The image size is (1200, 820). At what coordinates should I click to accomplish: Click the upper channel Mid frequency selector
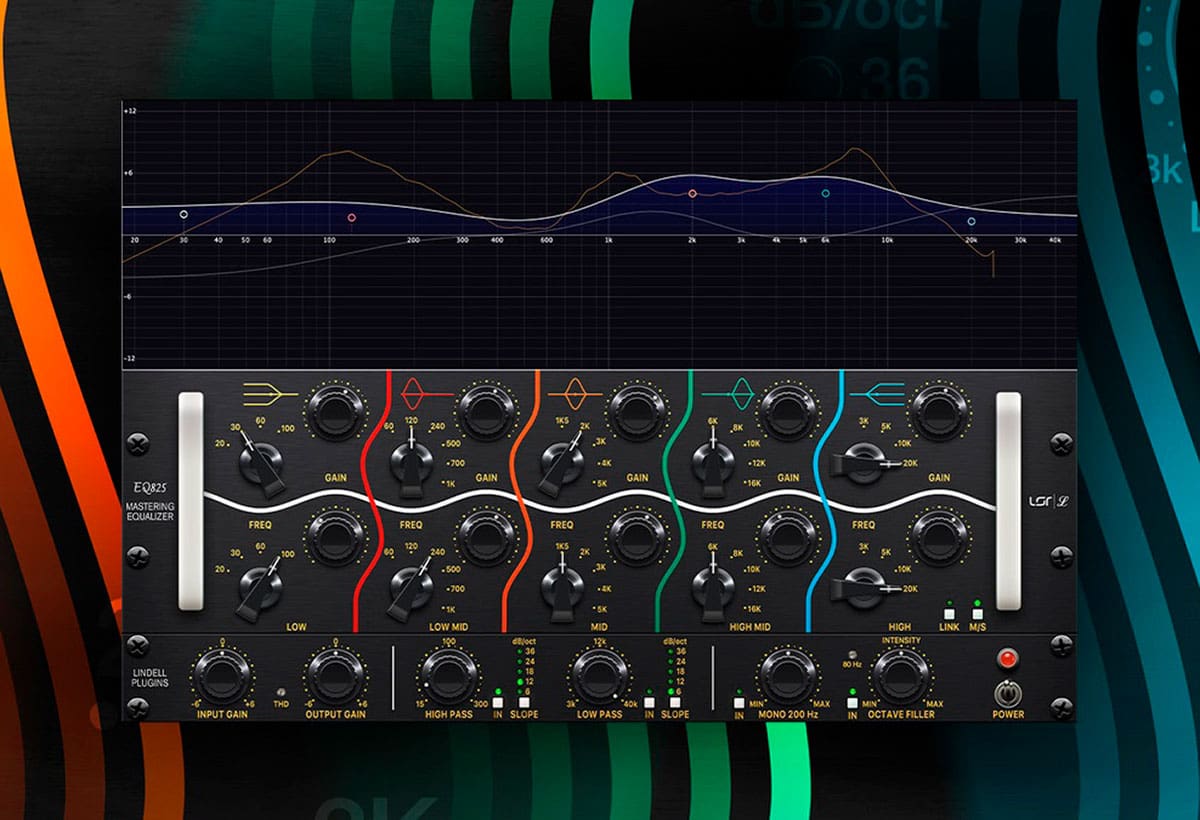[562, 463]
